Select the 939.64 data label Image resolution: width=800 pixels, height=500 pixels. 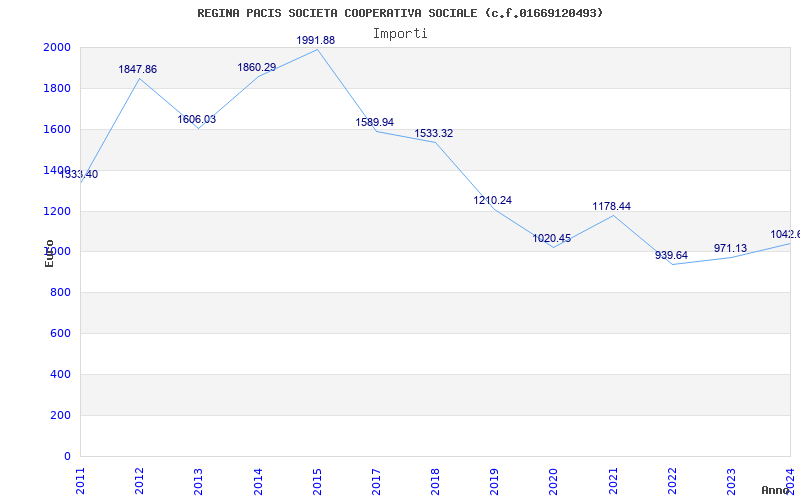671,255
